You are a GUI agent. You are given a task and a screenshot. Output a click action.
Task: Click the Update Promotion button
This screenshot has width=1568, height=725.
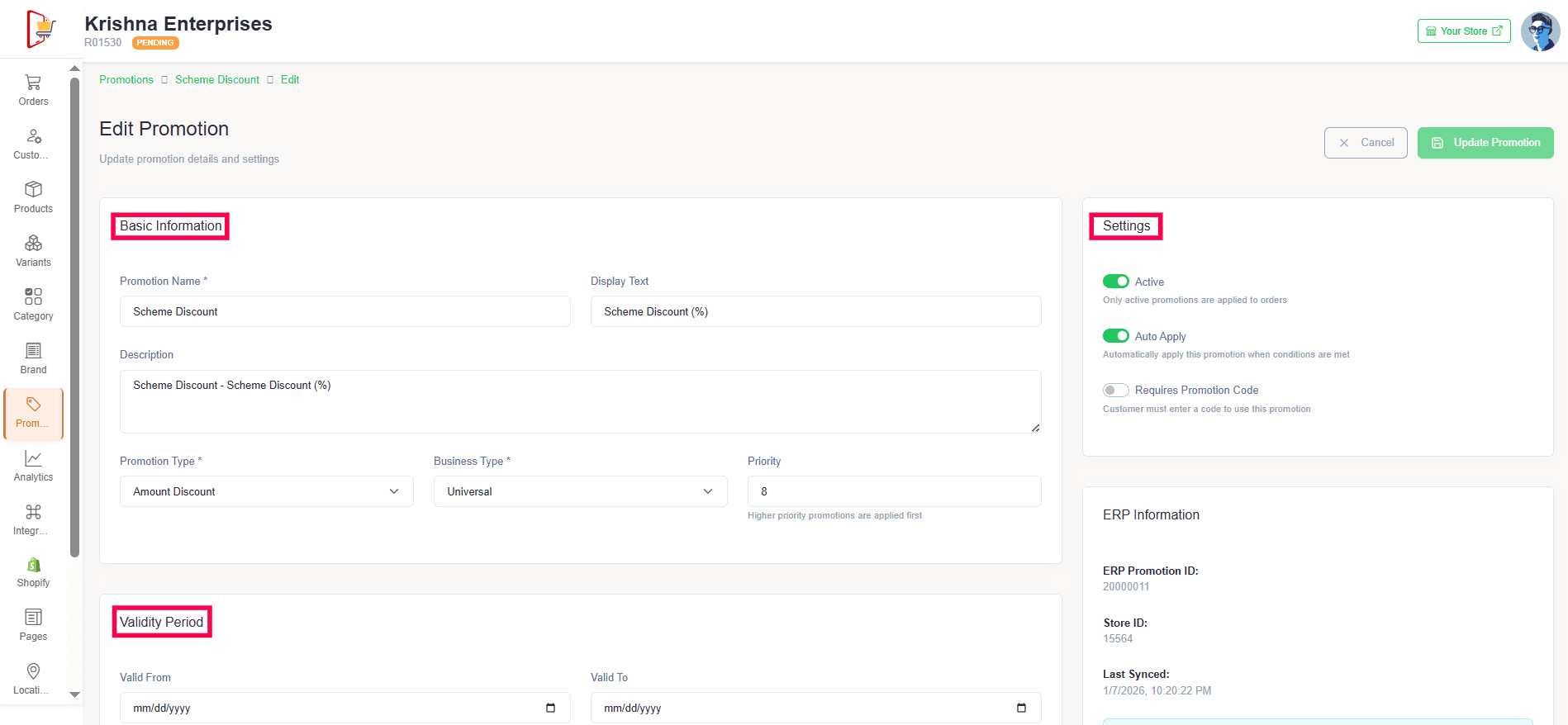pos(1485,143)
